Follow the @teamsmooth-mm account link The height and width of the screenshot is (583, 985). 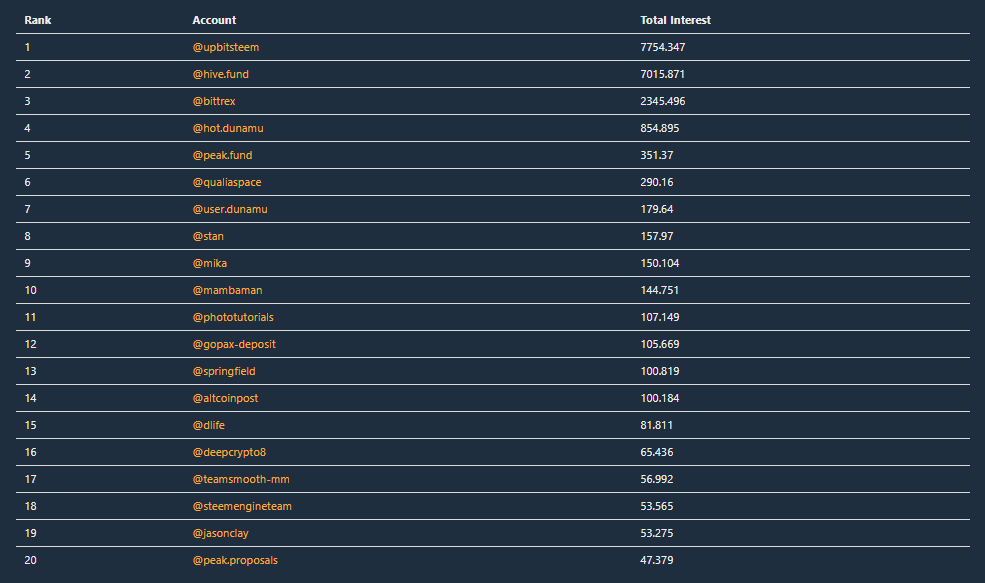(241, 479)
